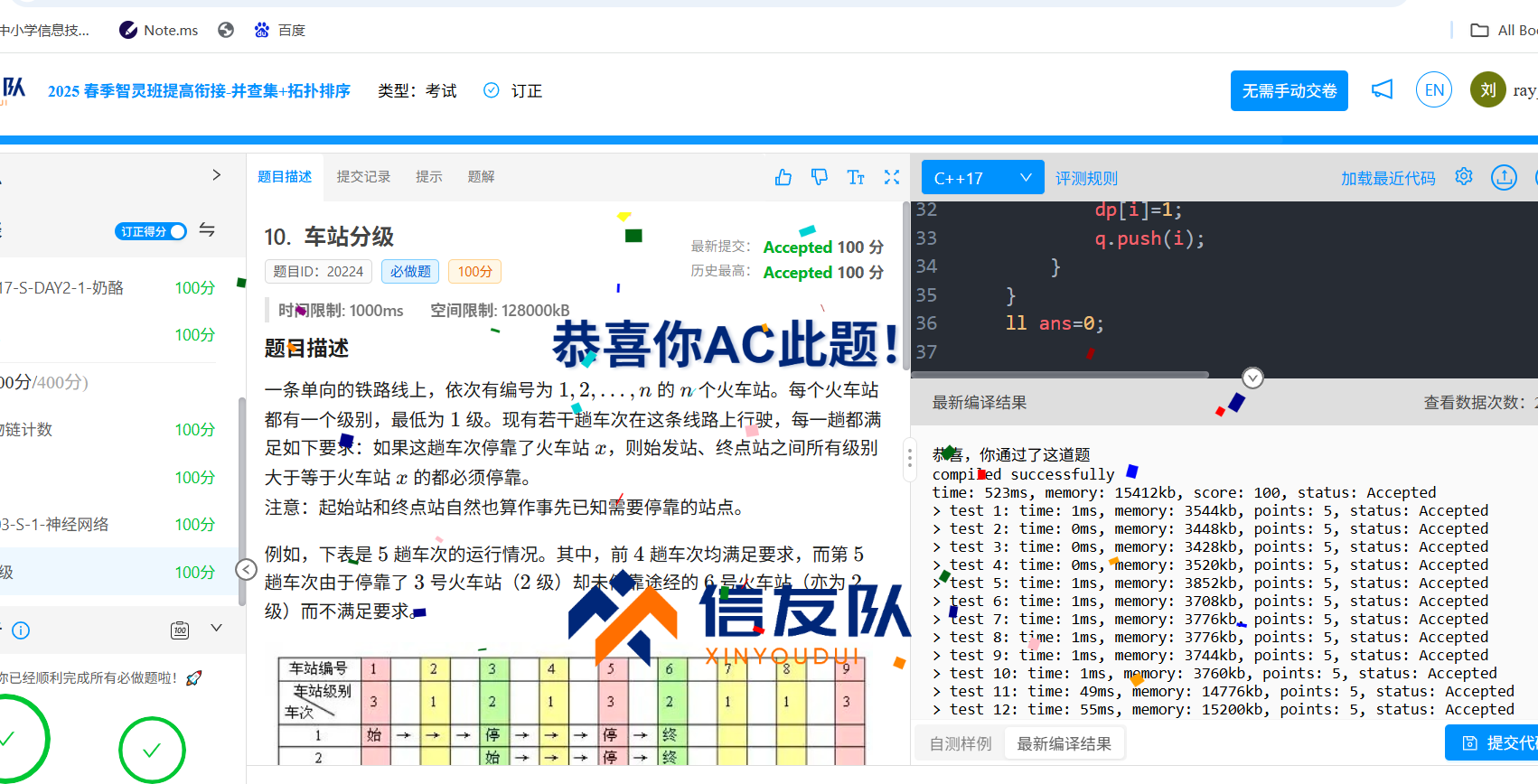The image size is (1538, 784).
Task: Open the 加载最近代码 link
Action: click(x=1387, y=178)
